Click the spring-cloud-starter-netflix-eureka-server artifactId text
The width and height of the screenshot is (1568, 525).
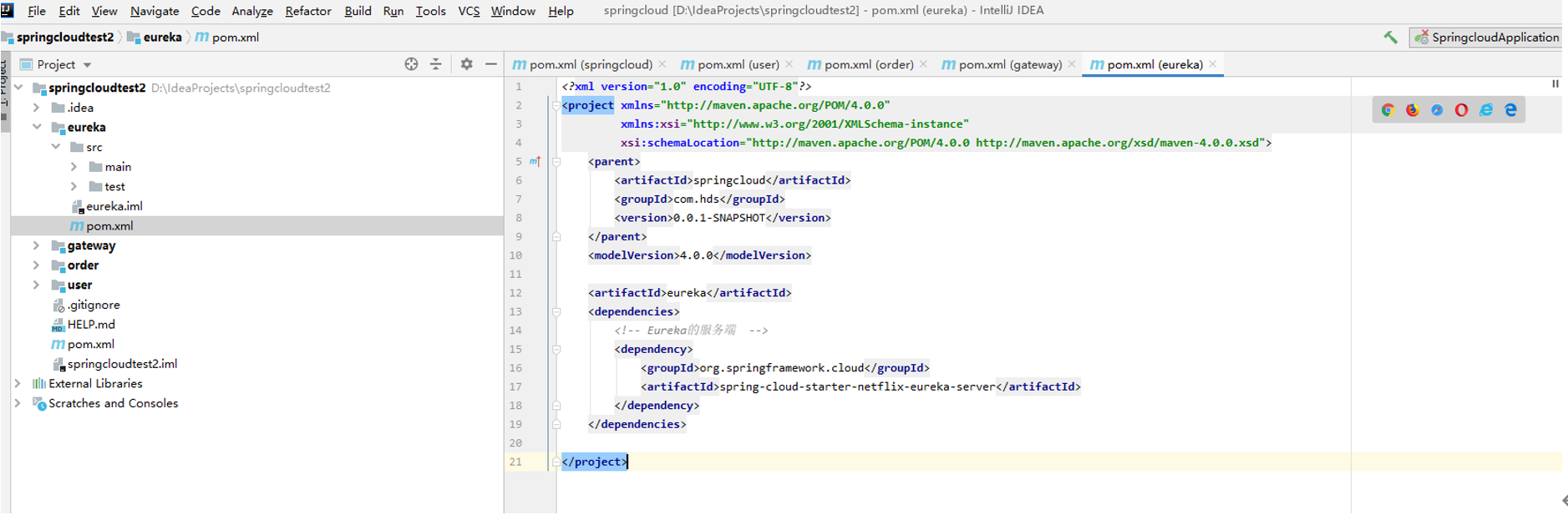858,386
